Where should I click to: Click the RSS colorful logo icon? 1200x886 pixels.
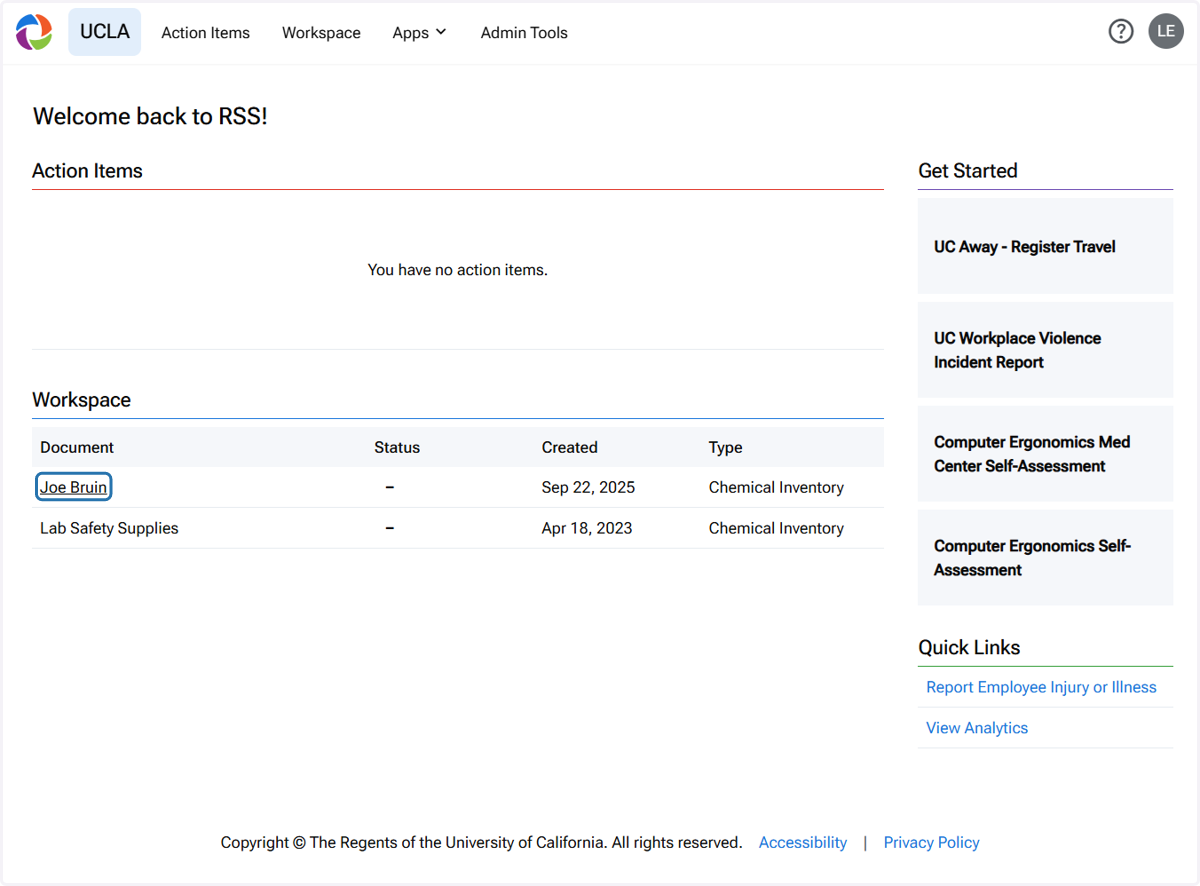(x=34, y=32)
